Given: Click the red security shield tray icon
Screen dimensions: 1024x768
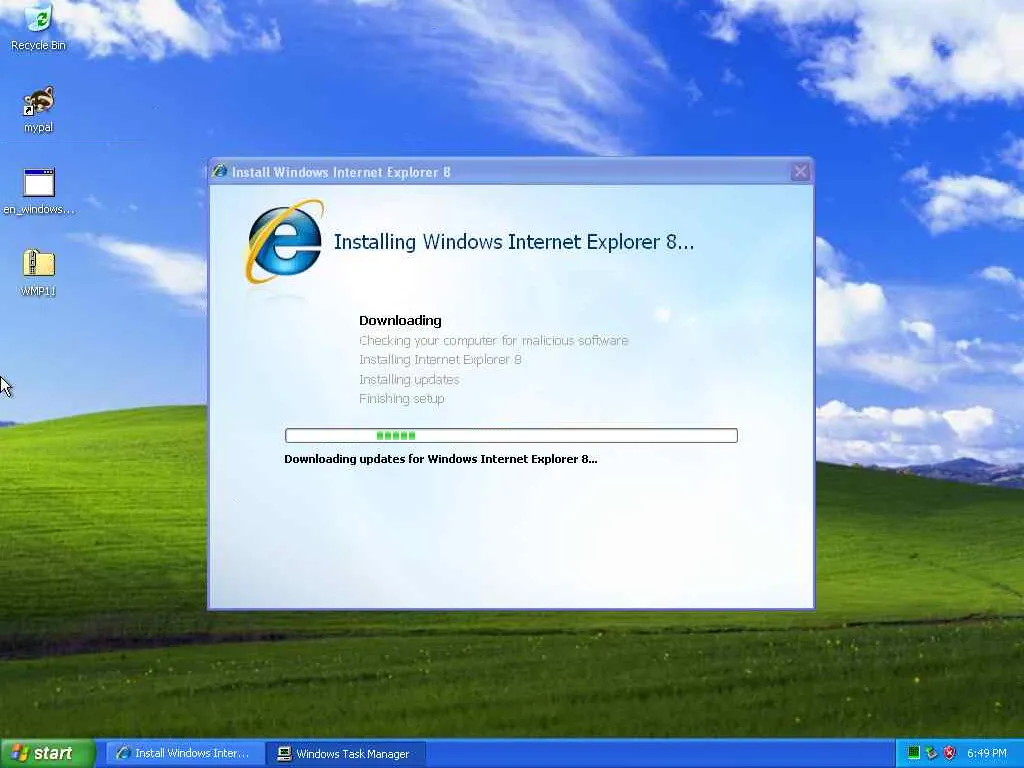Looking at the screenshot, I should (949, 753).
